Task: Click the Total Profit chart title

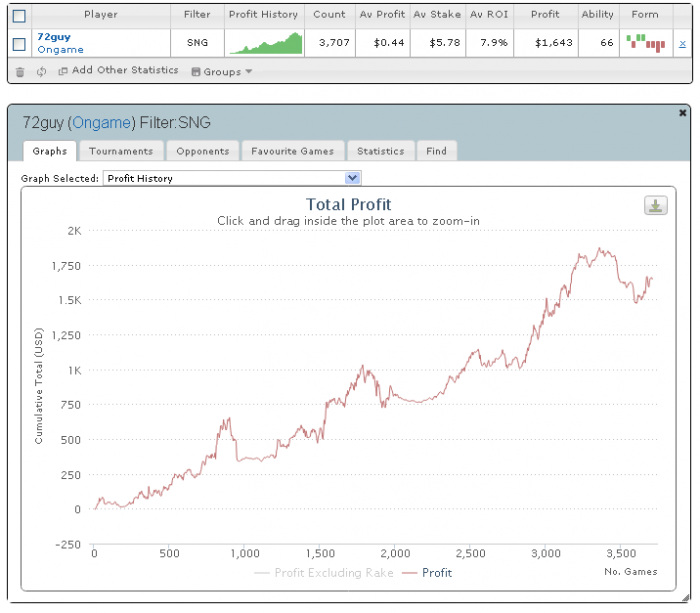Action: [349, 204]
